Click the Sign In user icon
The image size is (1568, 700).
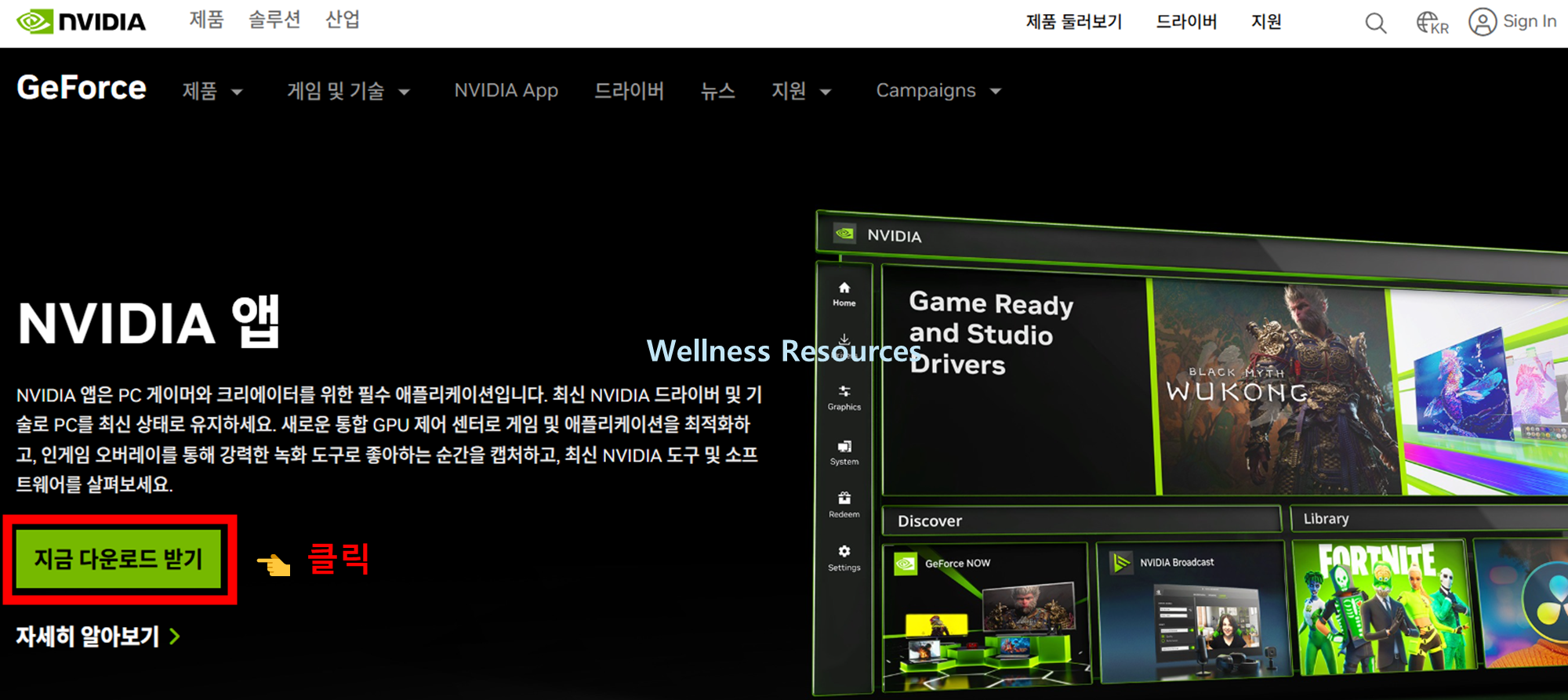(1483, 22)
